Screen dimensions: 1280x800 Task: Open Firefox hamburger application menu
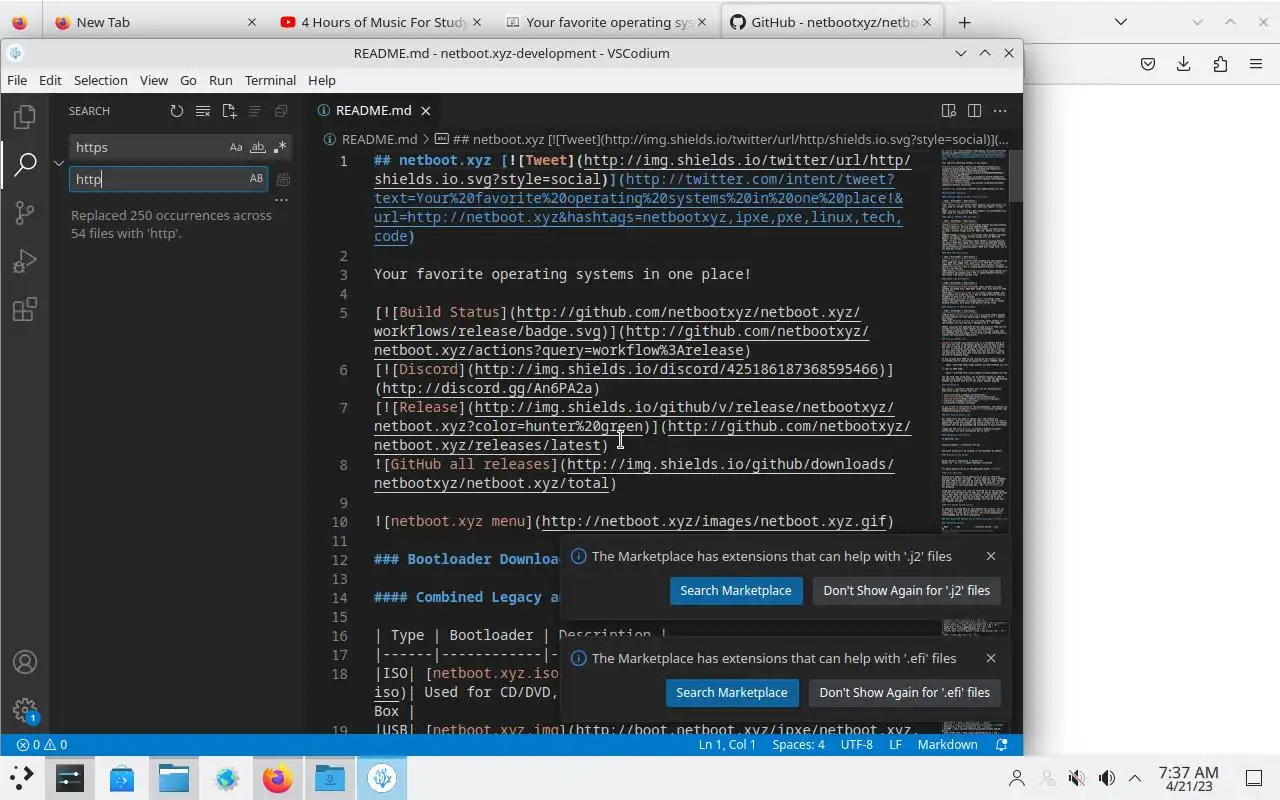point(1256,64)
